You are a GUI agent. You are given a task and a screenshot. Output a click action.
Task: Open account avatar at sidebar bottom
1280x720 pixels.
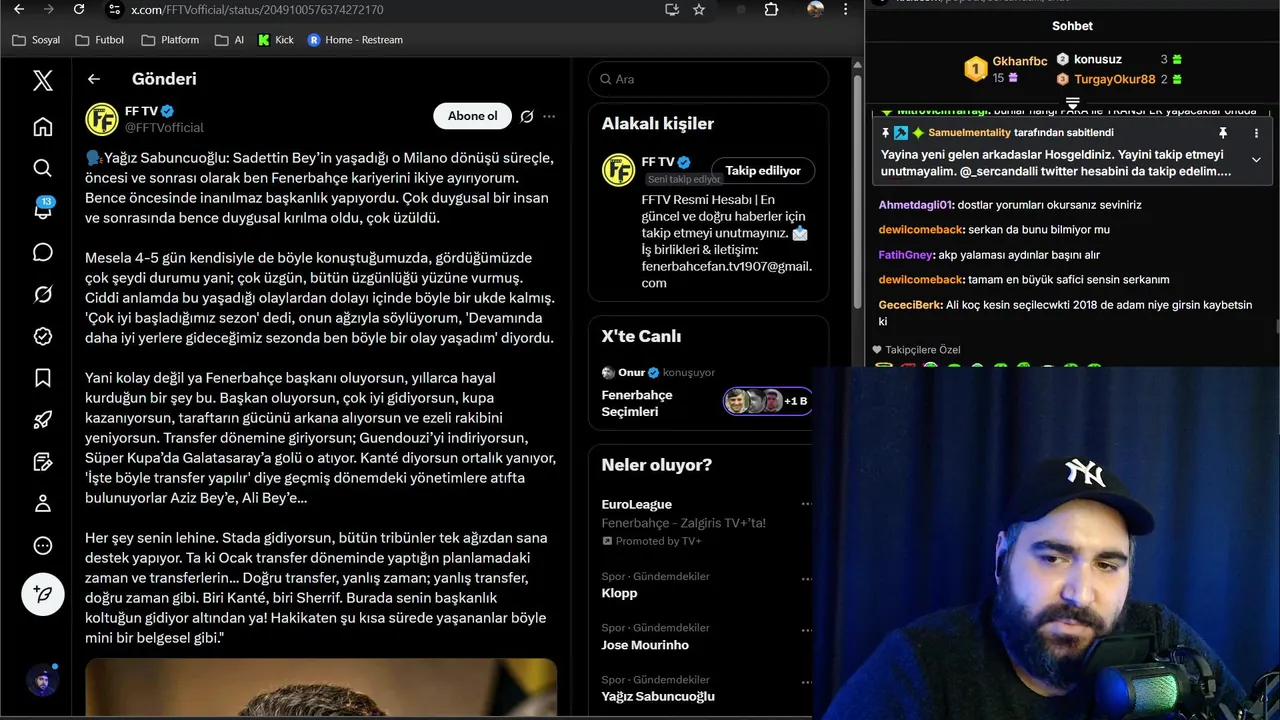(x=42, y=681)
